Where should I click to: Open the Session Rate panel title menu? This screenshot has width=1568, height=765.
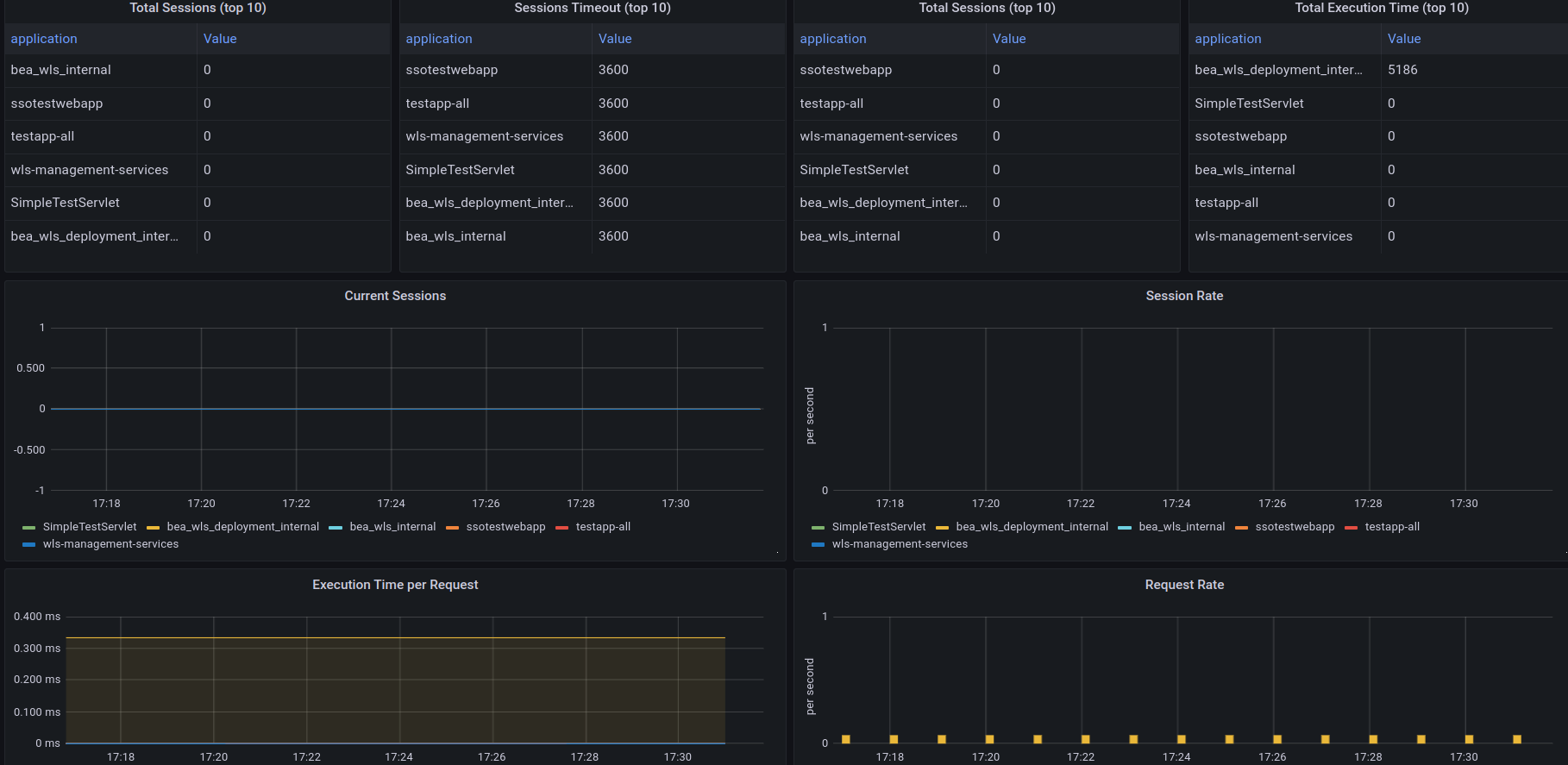[x=1184, y=296]
